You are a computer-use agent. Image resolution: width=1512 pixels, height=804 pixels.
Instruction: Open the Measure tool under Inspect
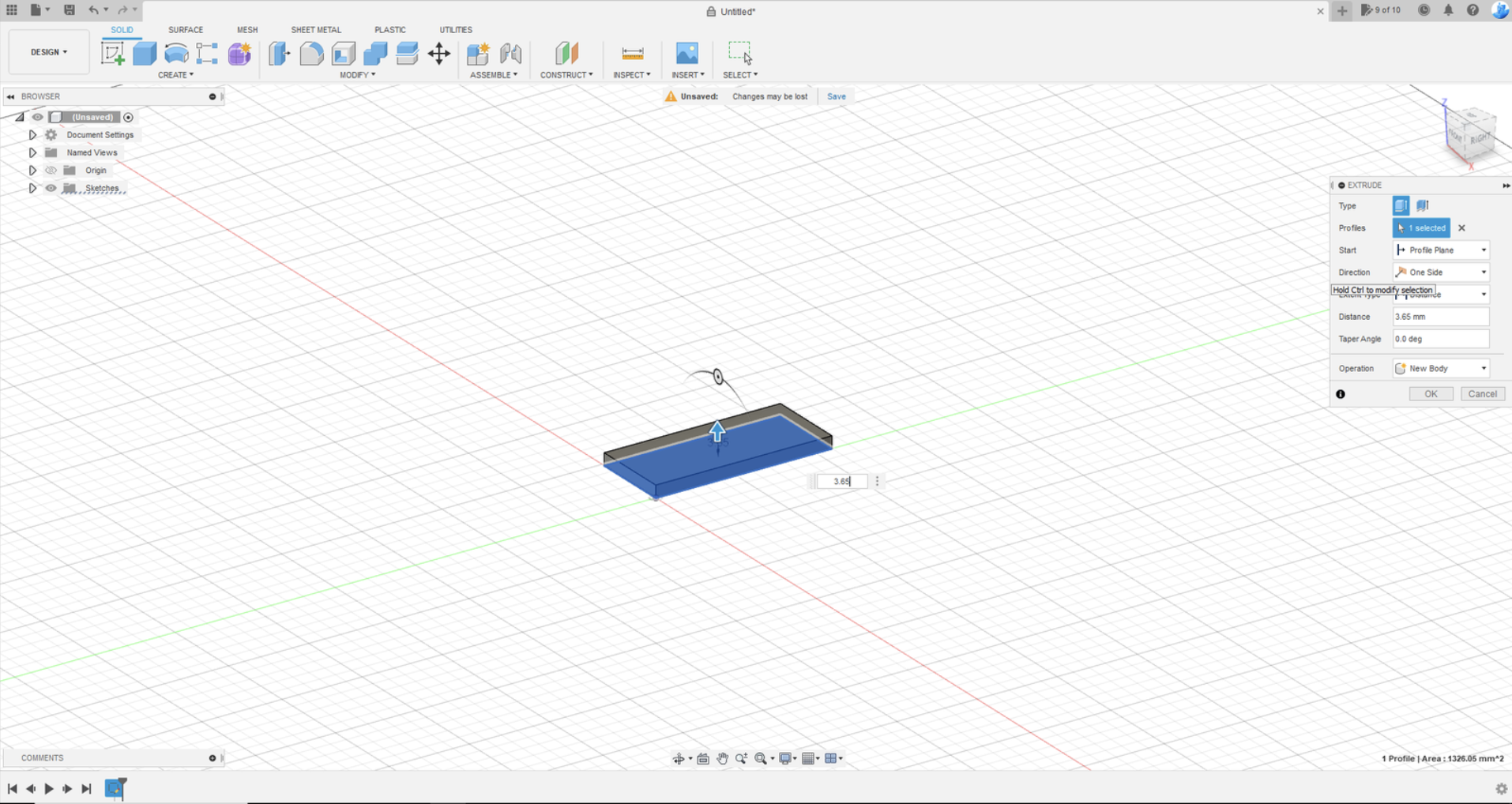click(x=632, y=53)
